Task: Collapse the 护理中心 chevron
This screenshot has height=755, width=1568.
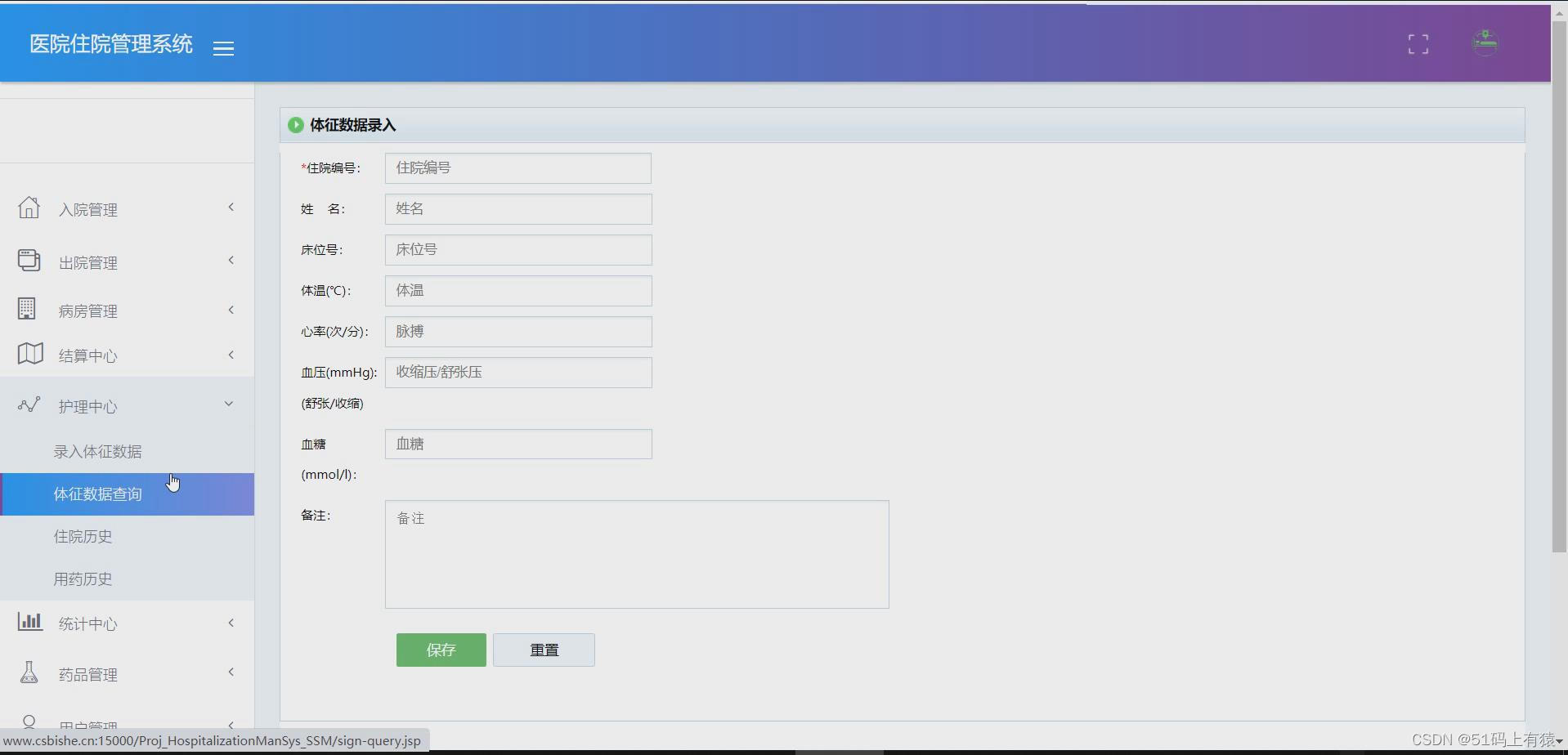Action: (x=229, y=404)
